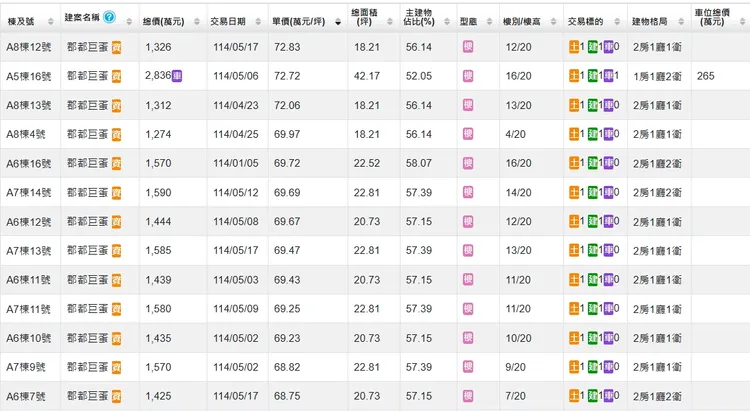Click the orange 實 badge in A6棟7號 row
Screen dimensions: 750x411
(117, 396)
